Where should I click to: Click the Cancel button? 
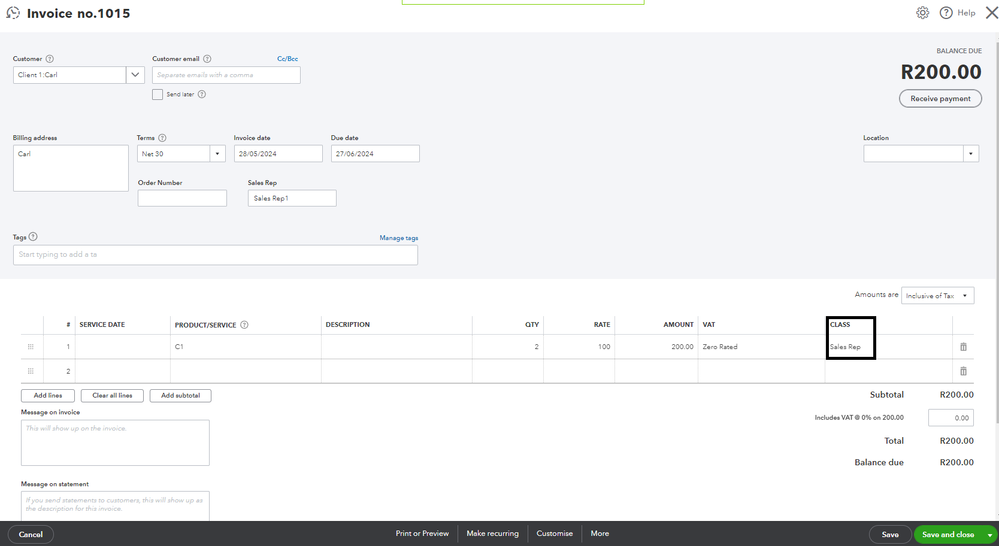[31, 535]
